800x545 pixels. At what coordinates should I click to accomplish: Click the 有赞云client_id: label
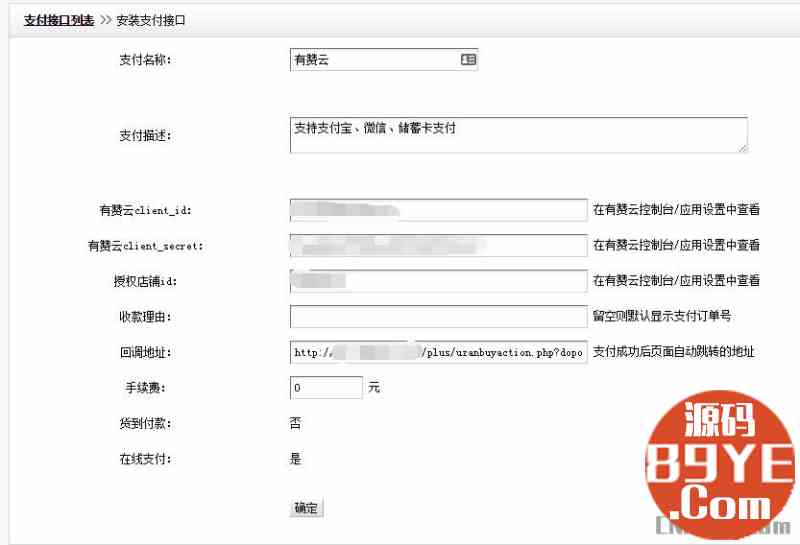click(145, 210)
